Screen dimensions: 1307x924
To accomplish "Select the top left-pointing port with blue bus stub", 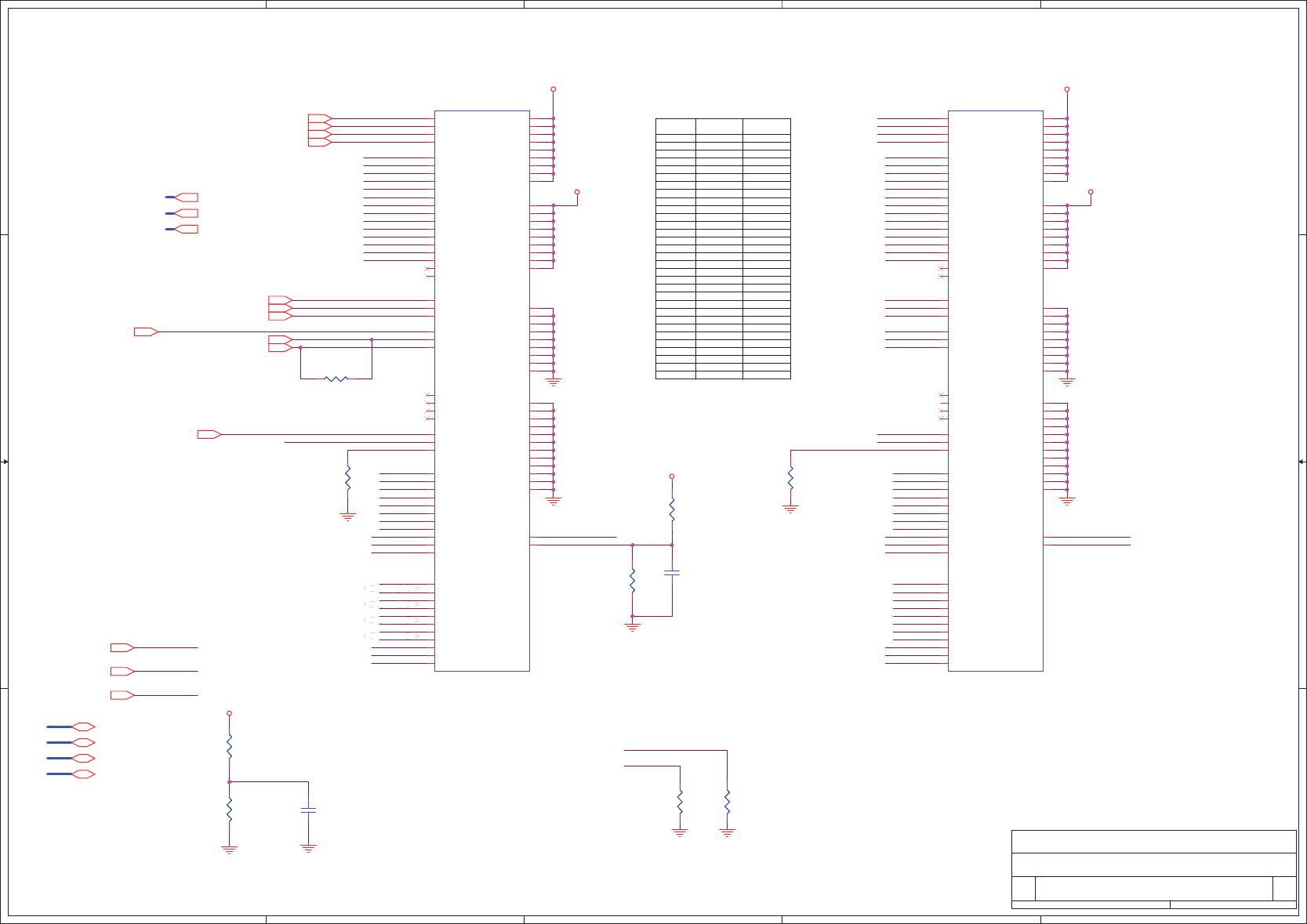I will [186, 197].
